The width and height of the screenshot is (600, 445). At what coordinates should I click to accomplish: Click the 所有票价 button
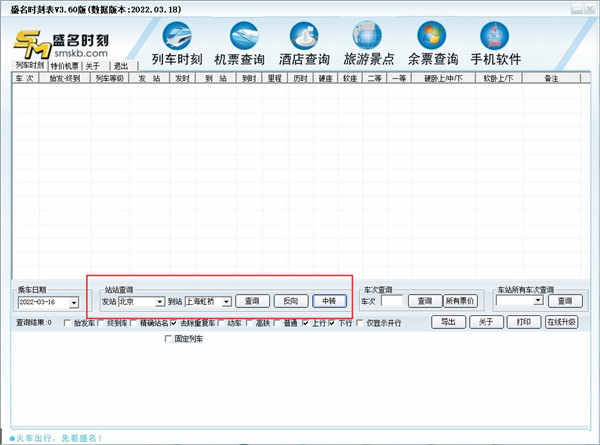(x=460, y=301)
